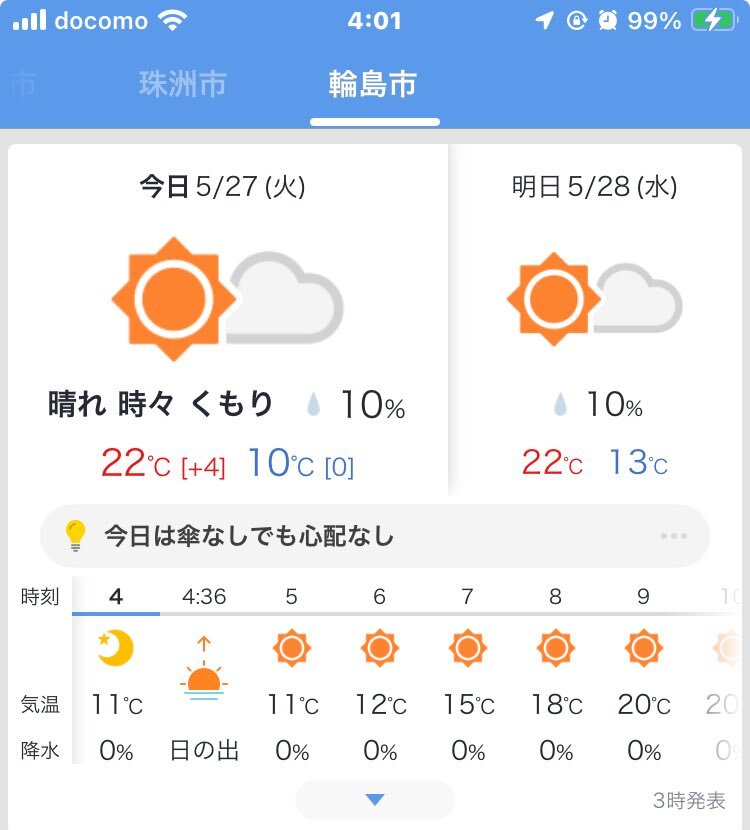
Task: Tap the location arrow in status bar
Action: pyautogui.click(x=544, y=21)
